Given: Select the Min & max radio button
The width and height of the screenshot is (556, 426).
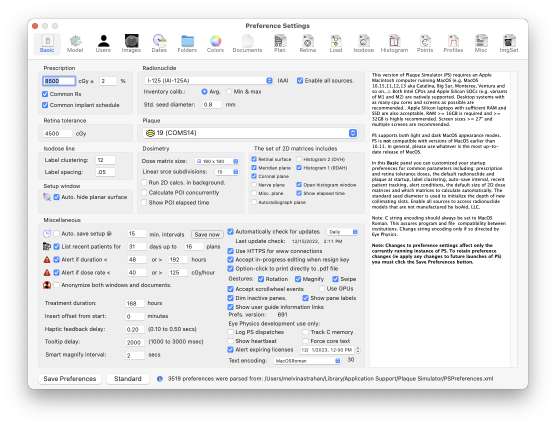Looking at the screenshot, I should tap(229, 92).
